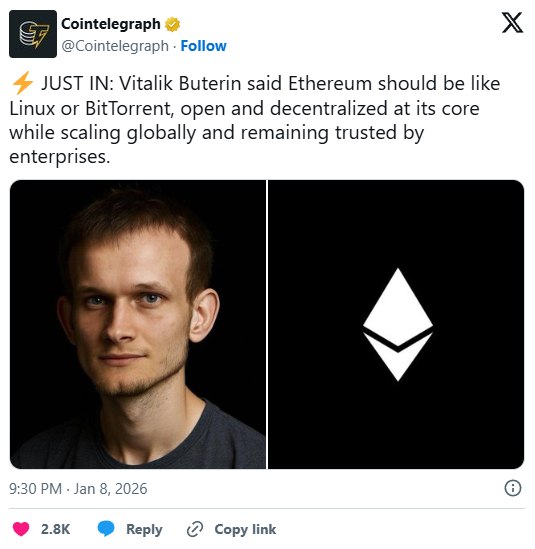This screenshot has width=535, height=549.
Task: Open the 9:30 PM Jan 8, 2026 timestamp
Action: point(78,488)
